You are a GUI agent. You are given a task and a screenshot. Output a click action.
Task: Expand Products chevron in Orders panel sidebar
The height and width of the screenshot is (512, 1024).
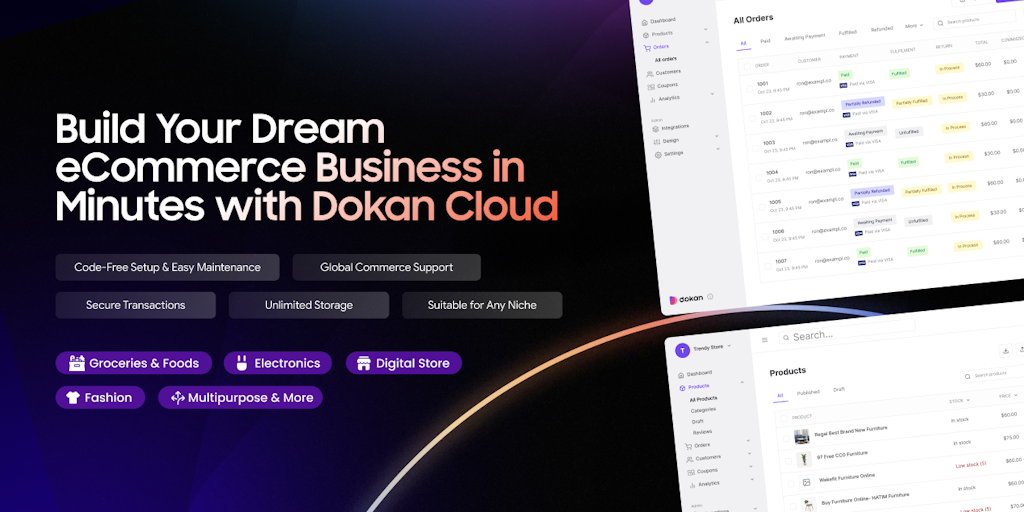tap(705, 29)
